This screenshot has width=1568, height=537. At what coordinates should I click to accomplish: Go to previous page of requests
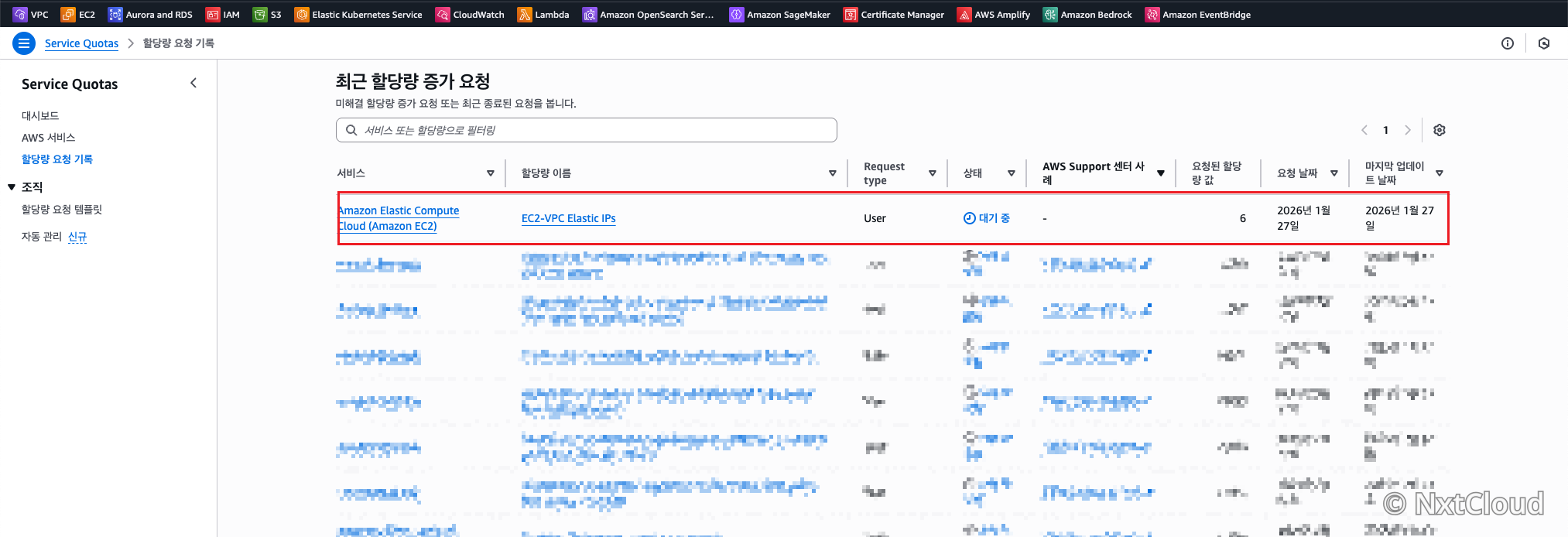[1364, 130]
